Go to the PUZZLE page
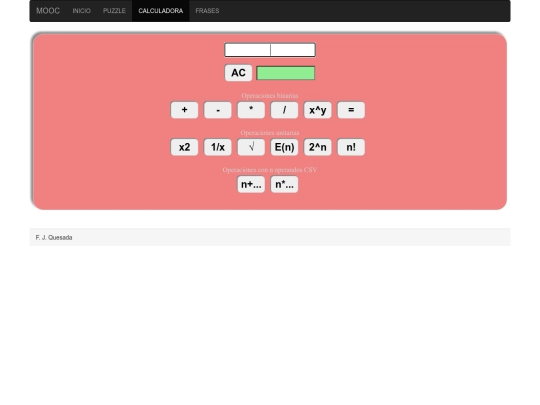This screenshot has width=540, height=405. 114,11
